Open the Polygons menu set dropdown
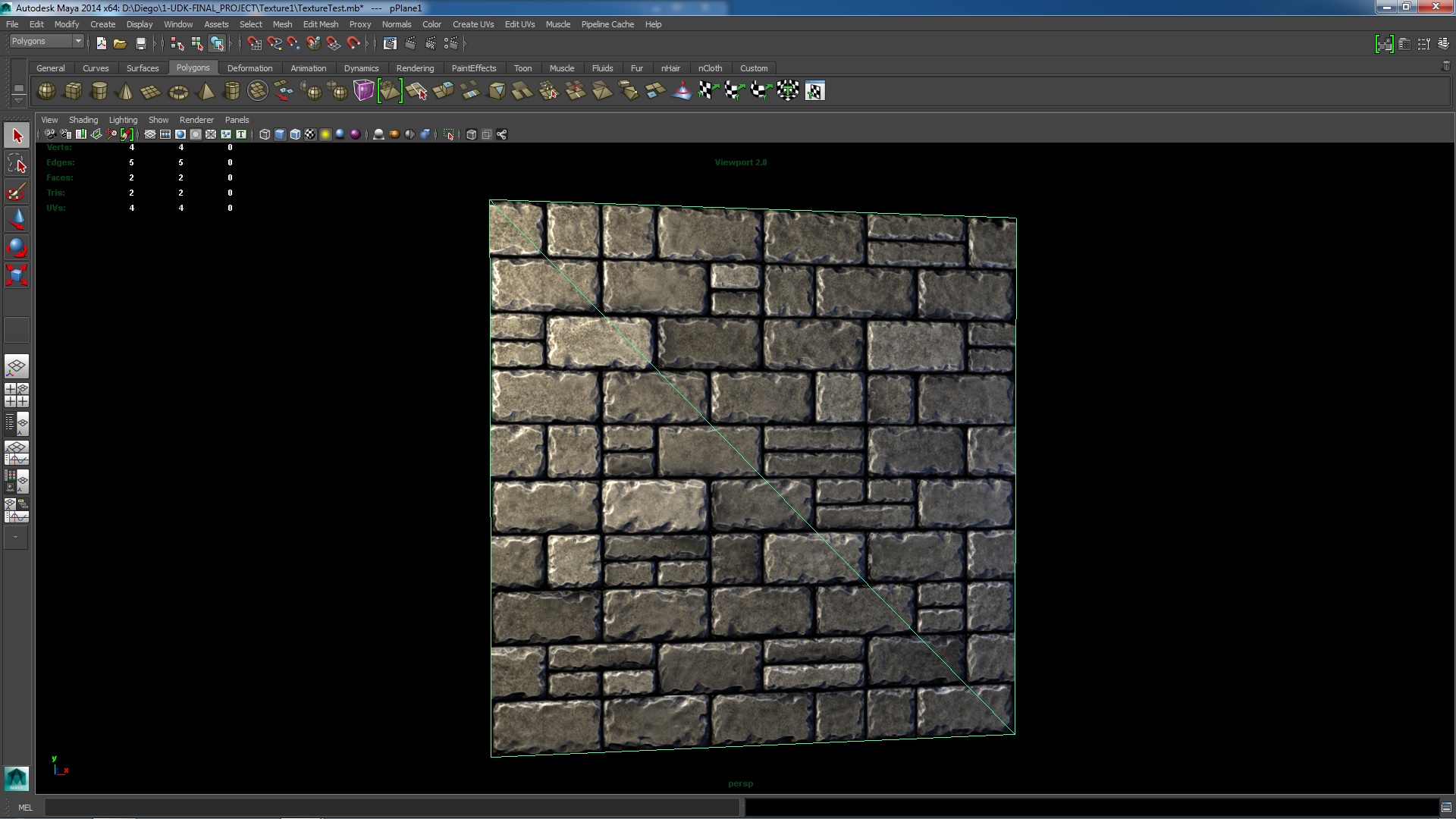Viewport: 1456px width, 819px height. click(x=77, y=41)
